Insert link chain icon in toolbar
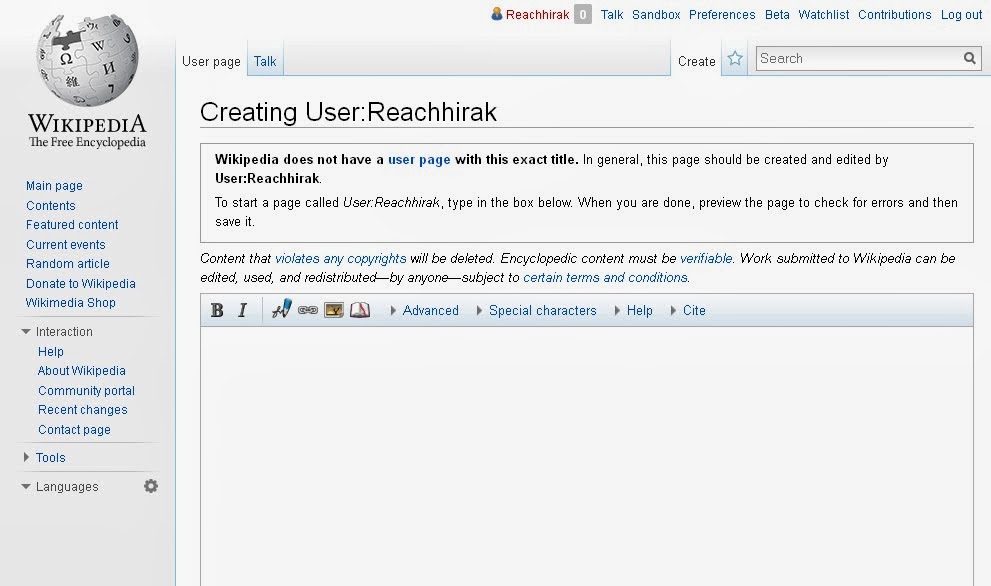 (x=308, y=310)
